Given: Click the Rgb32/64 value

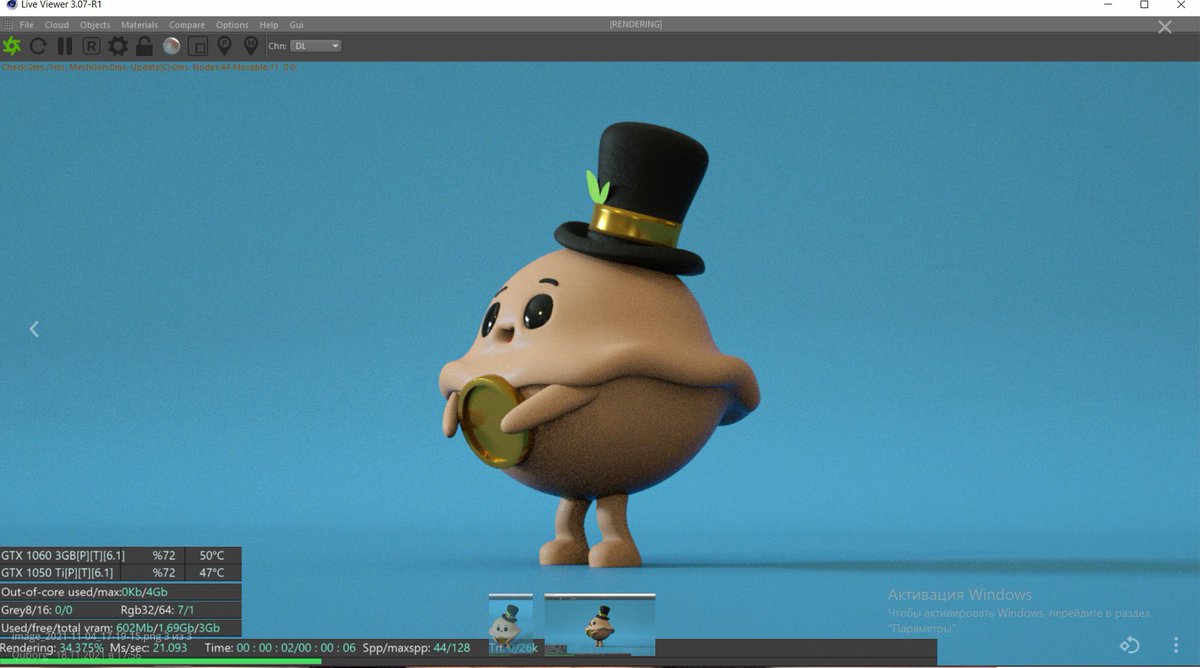Looking at the screenshot, I should click(x=186, y=610).
